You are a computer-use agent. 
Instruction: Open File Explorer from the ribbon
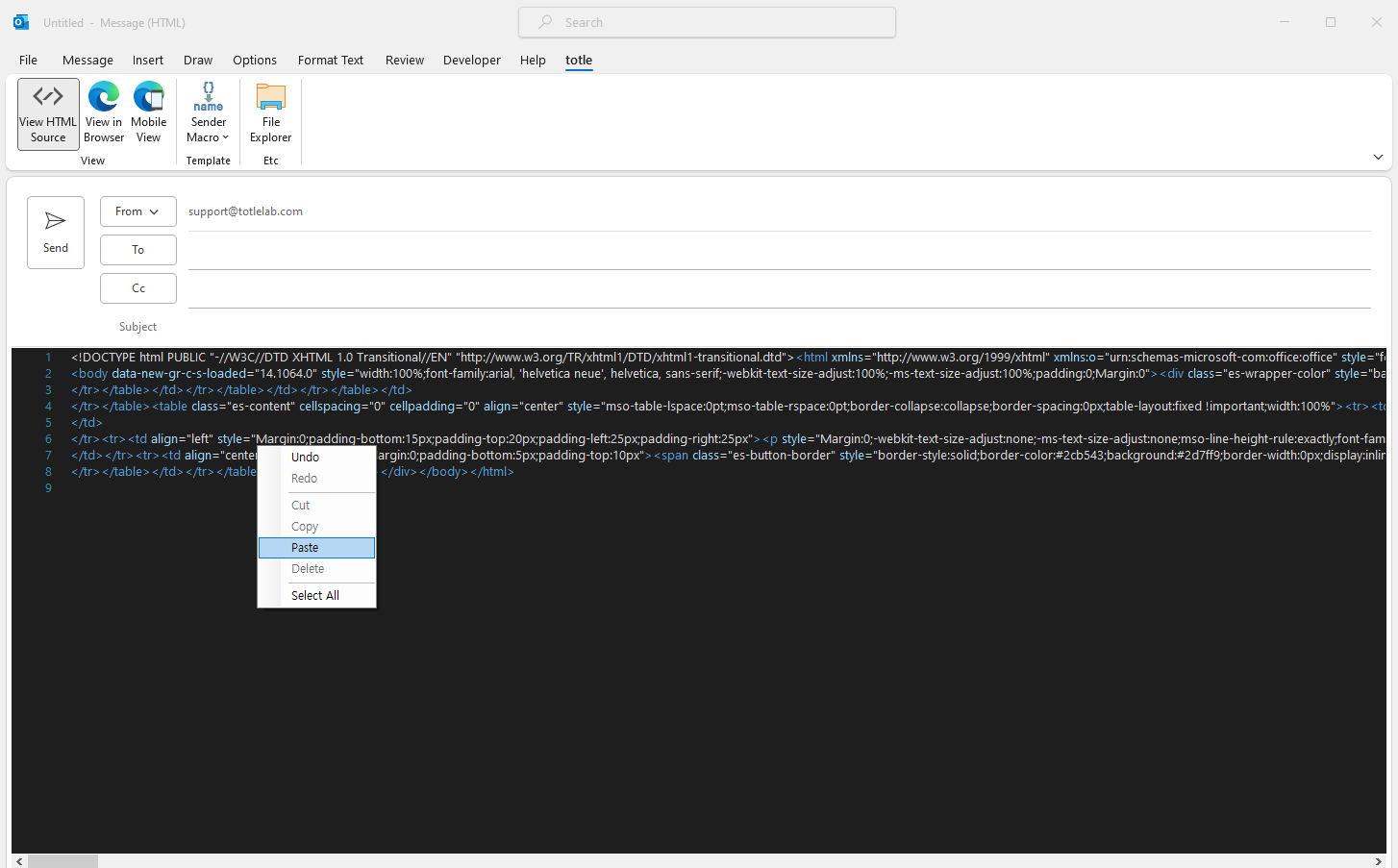point(271,114)
